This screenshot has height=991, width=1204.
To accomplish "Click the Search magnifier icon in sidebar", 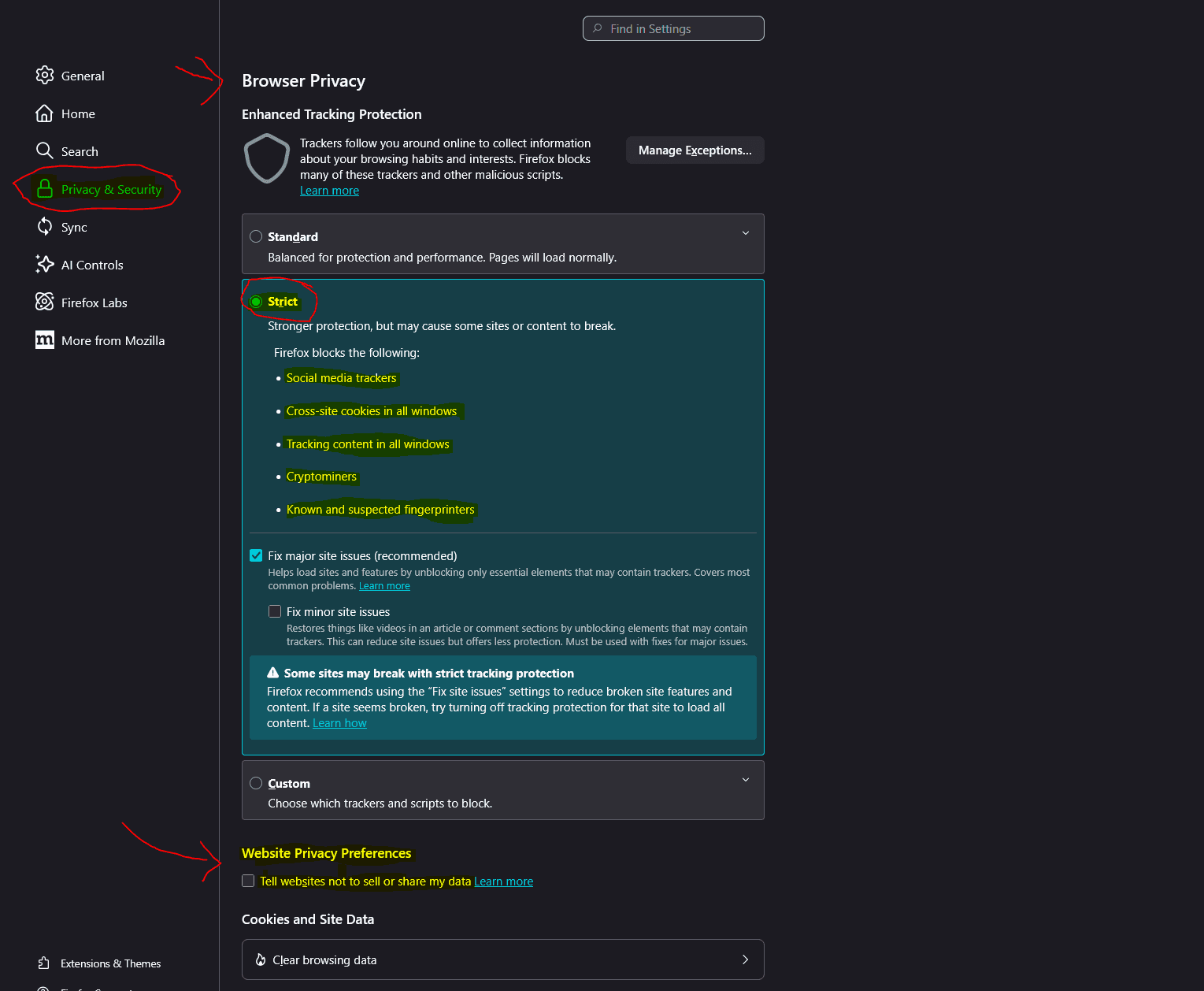I will pos(45,151).
